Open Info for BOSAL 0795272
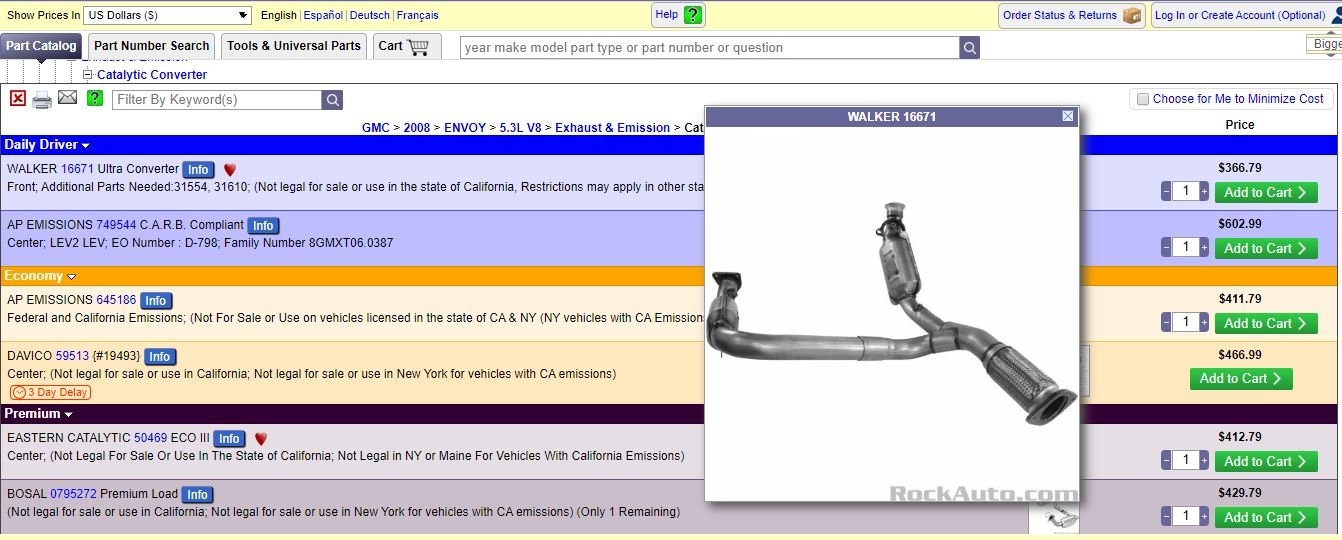 click(x=197, y=495)
